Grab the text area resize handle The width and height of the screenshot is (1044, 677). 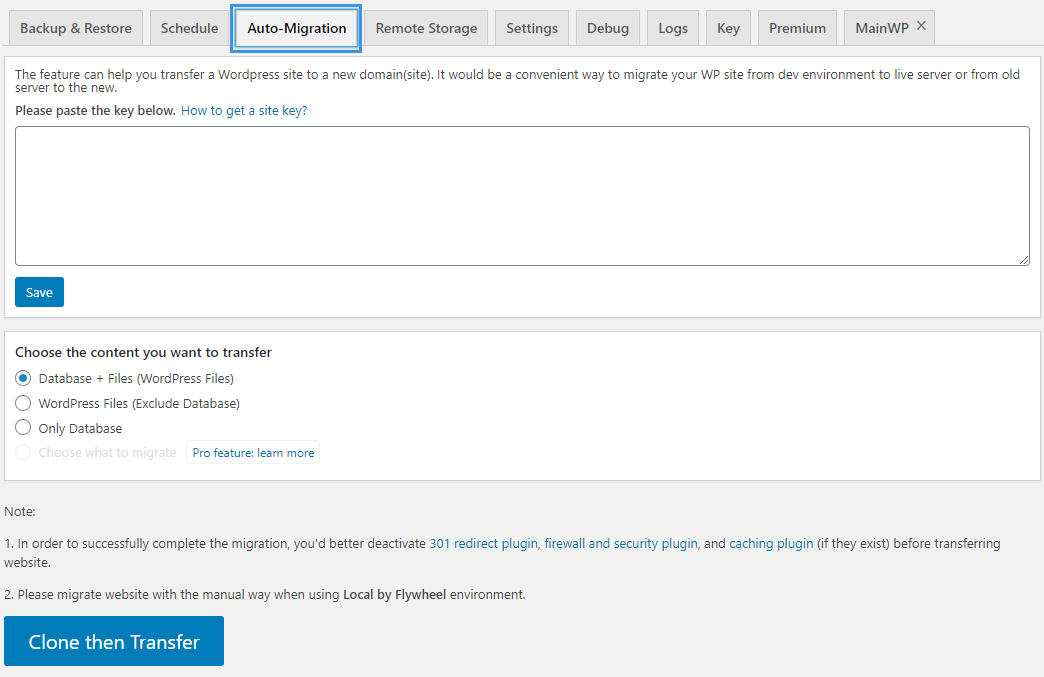1024,260
